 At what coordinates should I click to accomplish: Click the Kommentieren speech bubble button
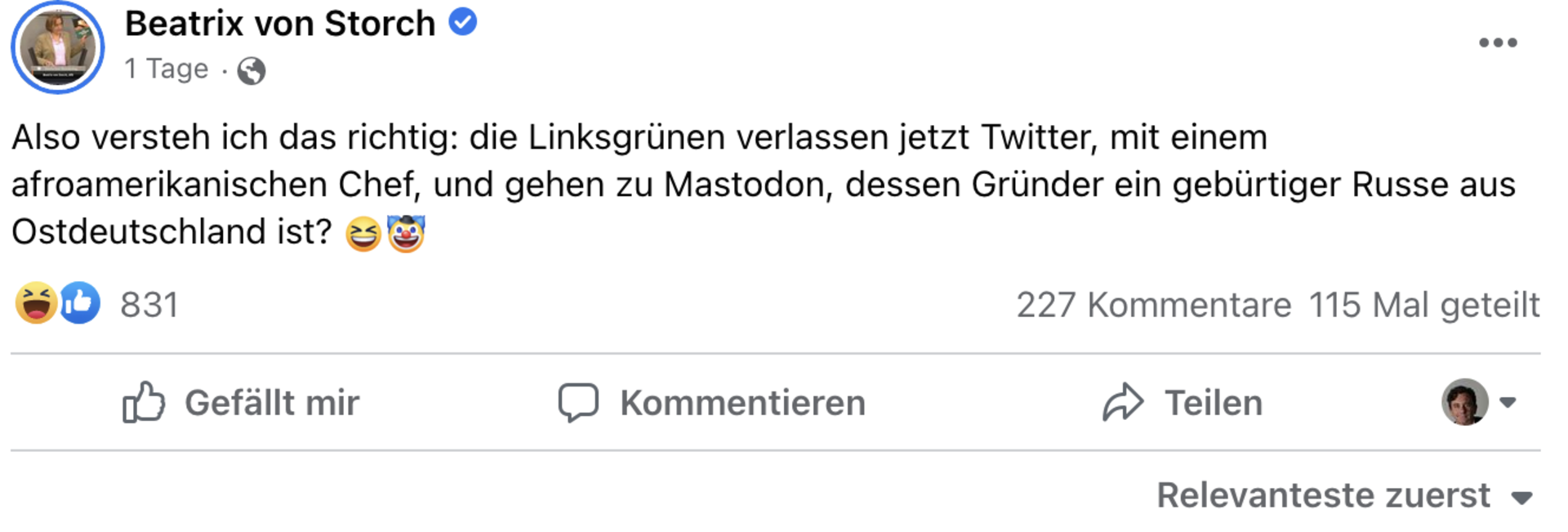(711, 402)
